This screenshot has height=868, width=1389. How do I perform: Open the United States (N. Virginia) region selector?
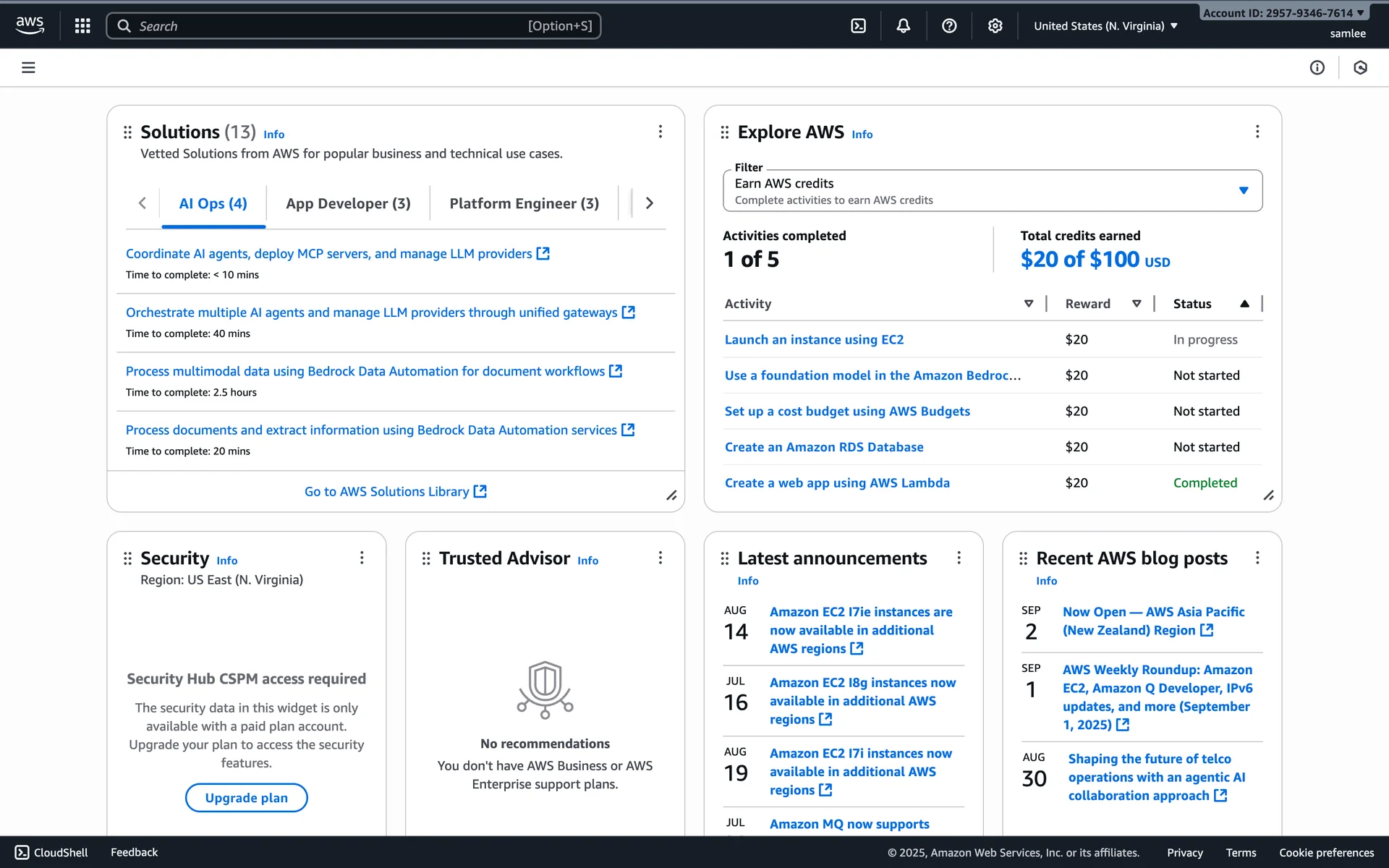coord(1105,26)
